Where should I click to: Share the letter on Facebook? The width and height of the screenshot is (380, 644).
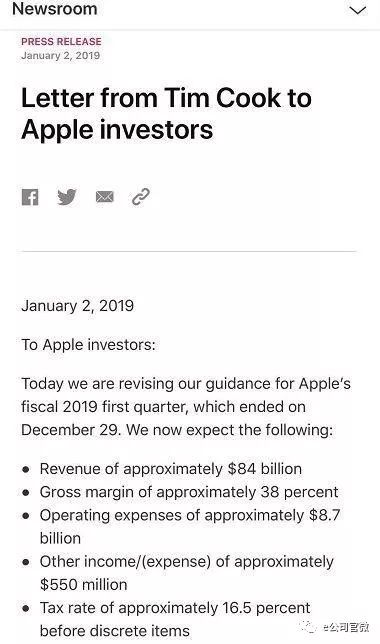[30, 197]
